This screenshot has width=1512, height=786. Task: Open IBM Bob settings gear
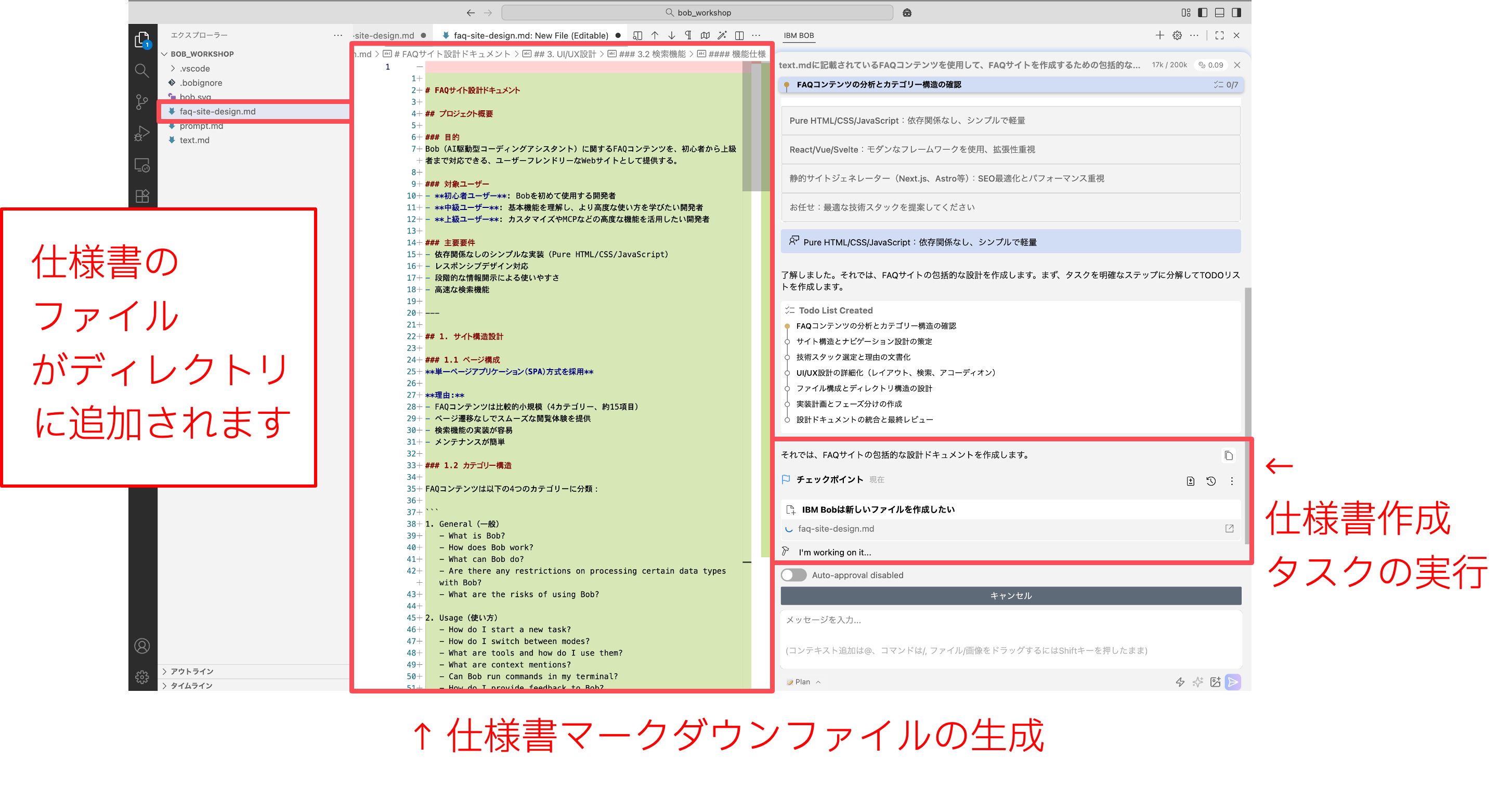1177,35
